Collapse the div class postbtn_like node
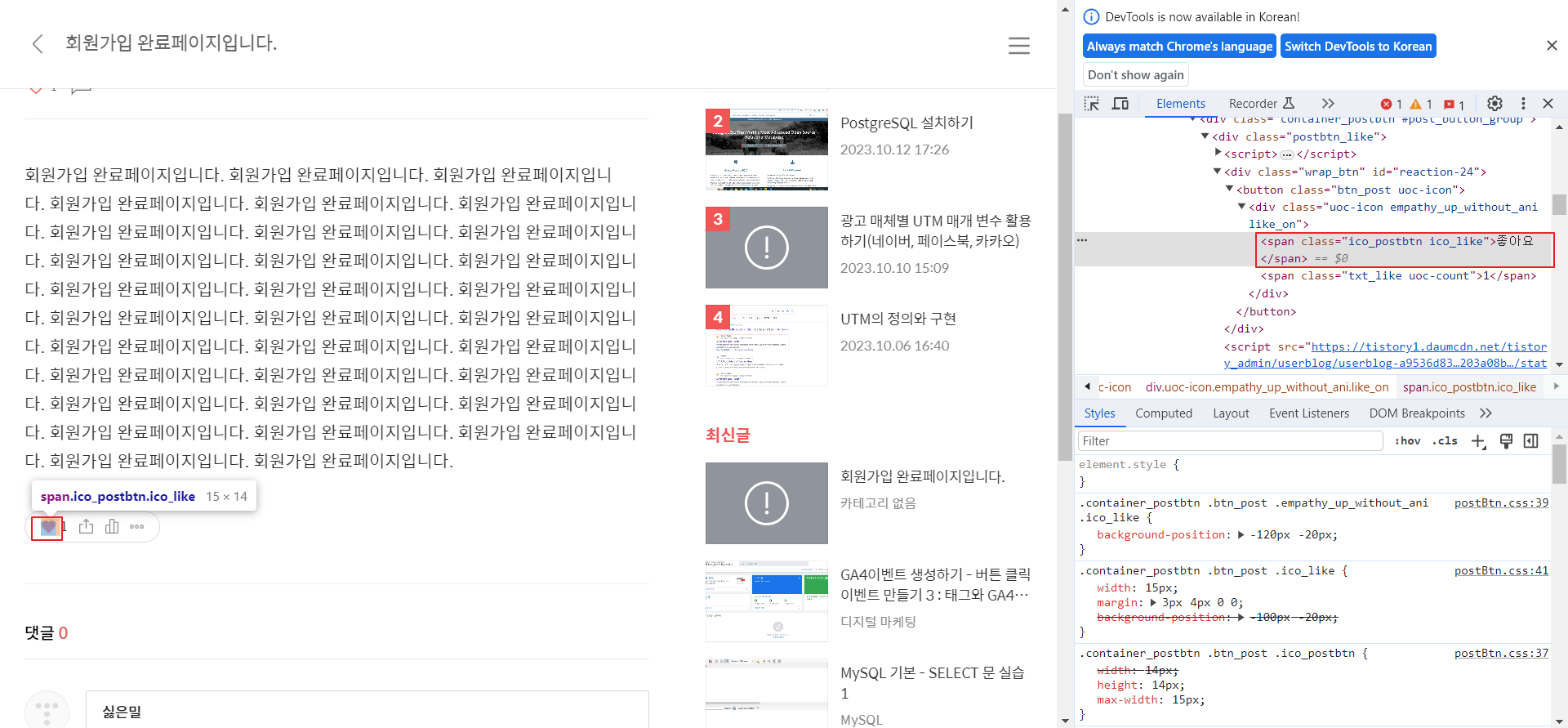The width and height of the screenshot is (1568, 728). [x=1205, y=136]
